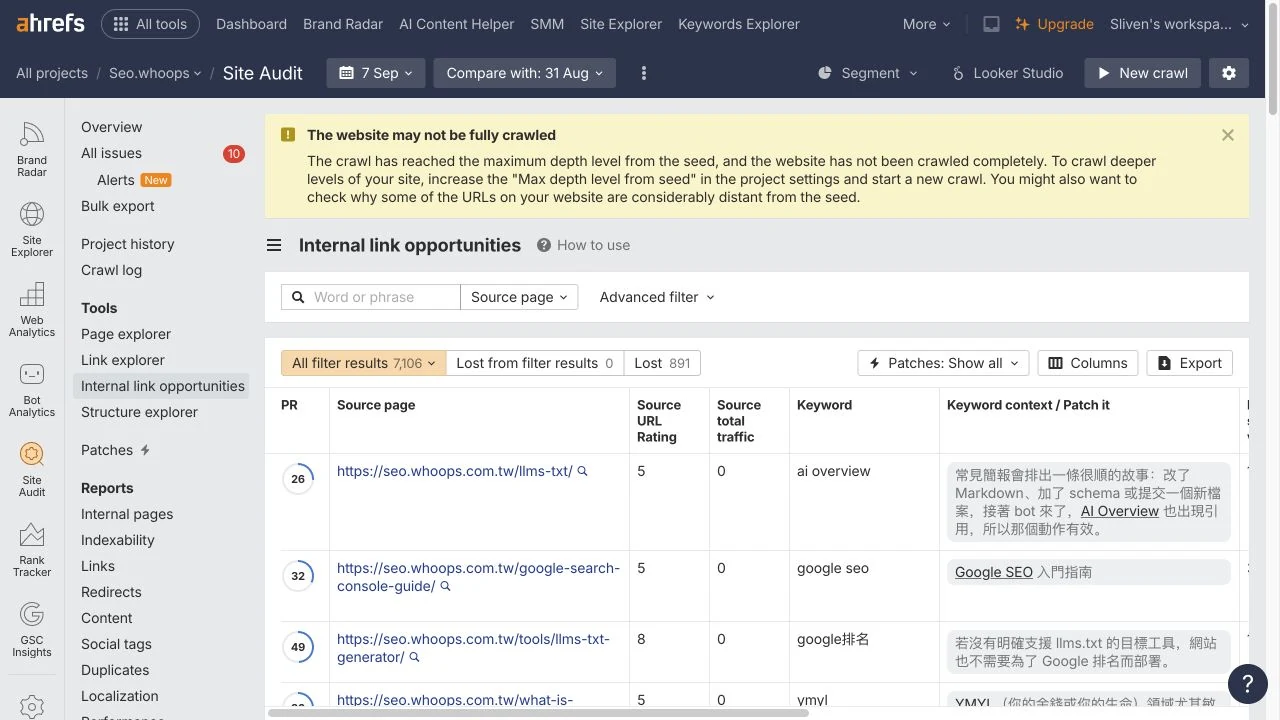The height and width of the screenshot is (720, 1280).
Task: Open AI Content Helper menu item
Action: tap(456, 24)
